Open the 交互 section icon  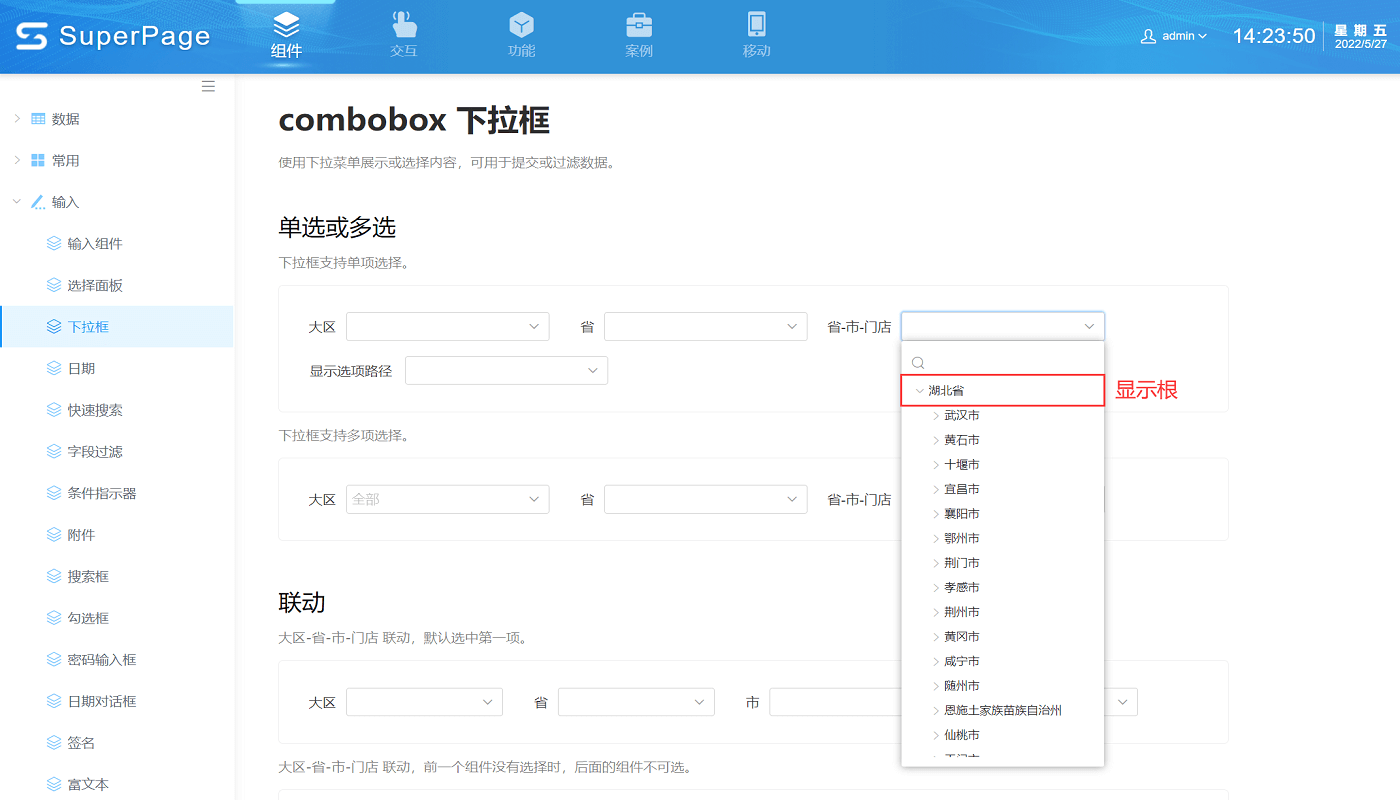[x=404, y=25]
